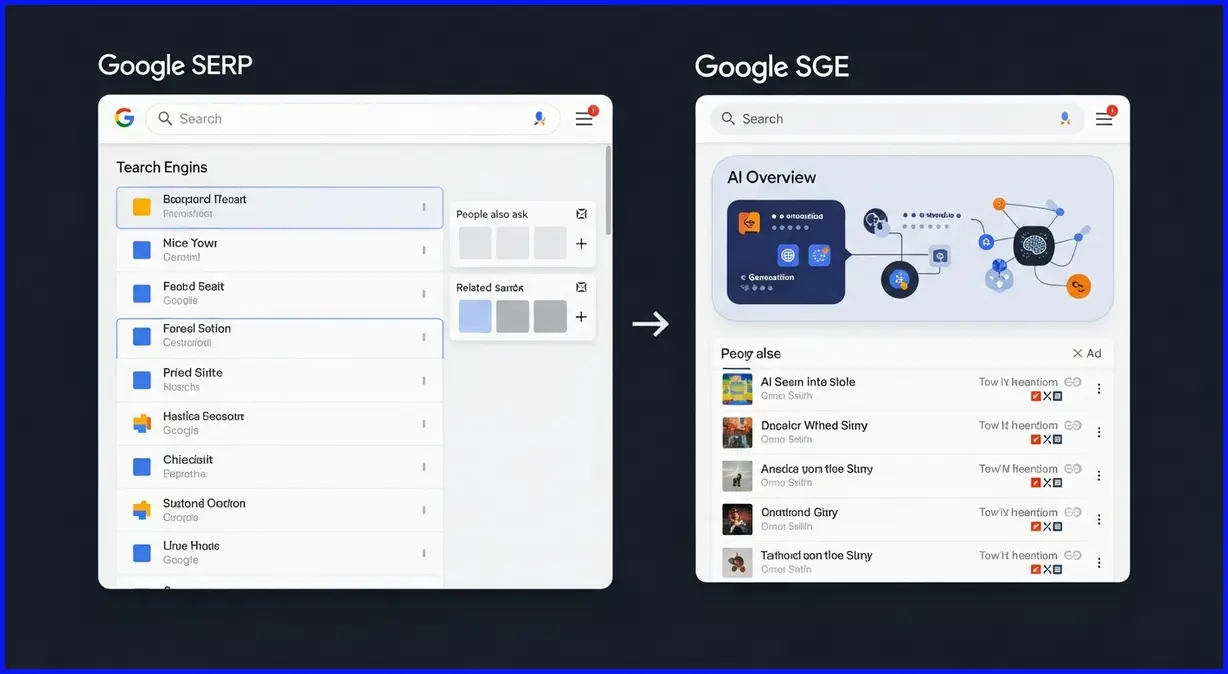Image resolution: width=1228 pixels, height=674 pixels.
Task: Click the brain icon in the AI Overview card
Action: click(1034, 246)
